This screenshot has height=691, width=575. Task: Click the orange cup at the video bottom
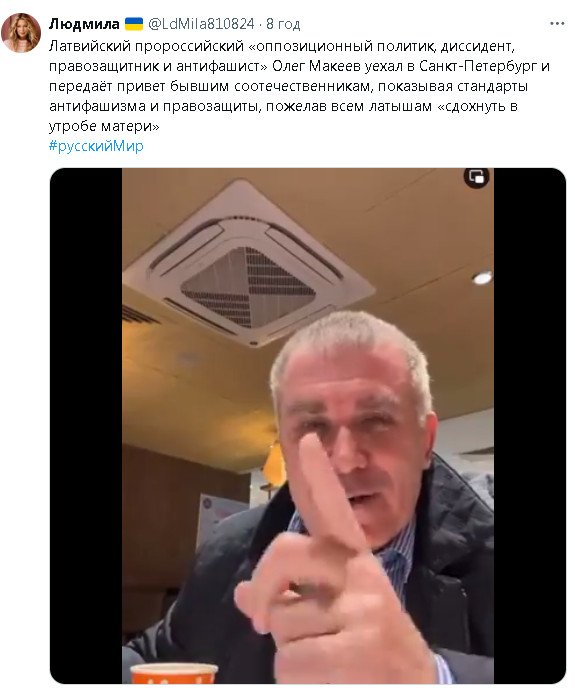174,674
